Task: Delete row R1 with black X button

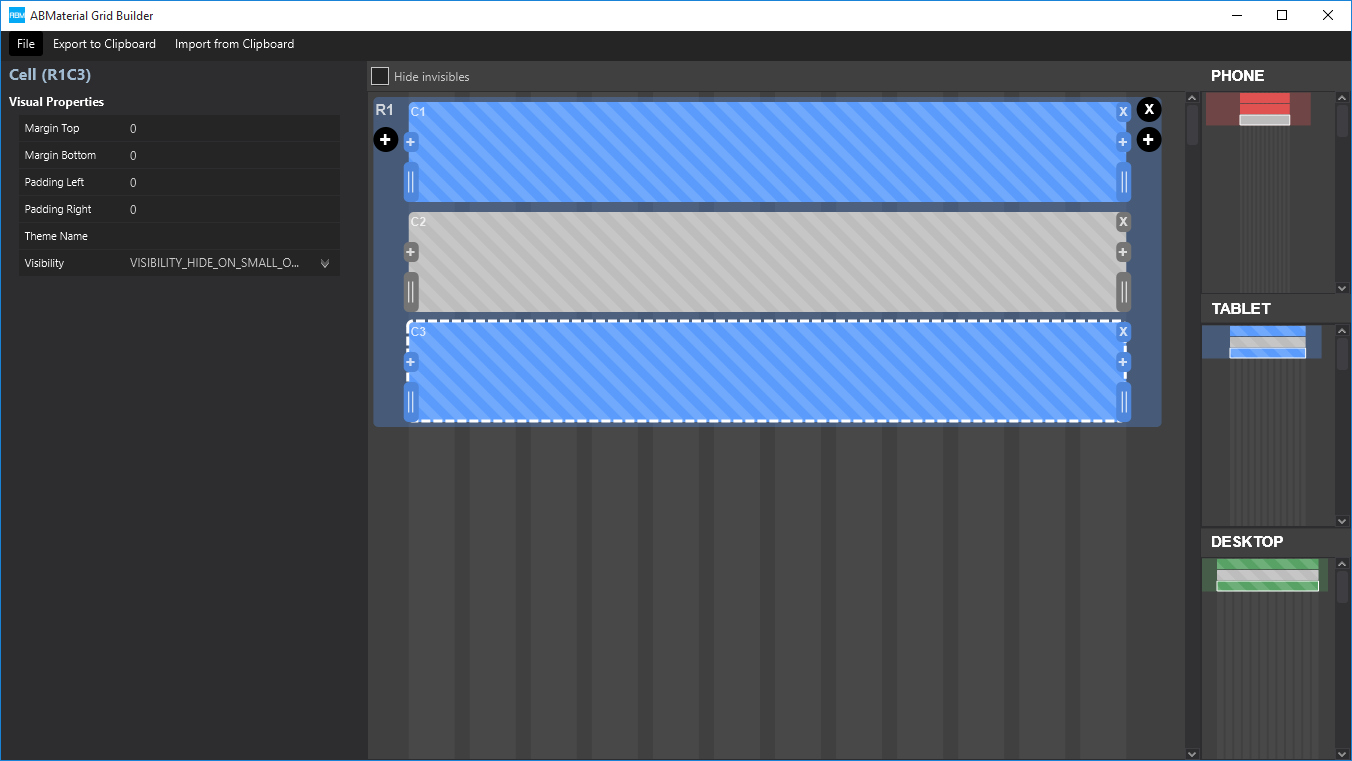Action: (1149, 110)
